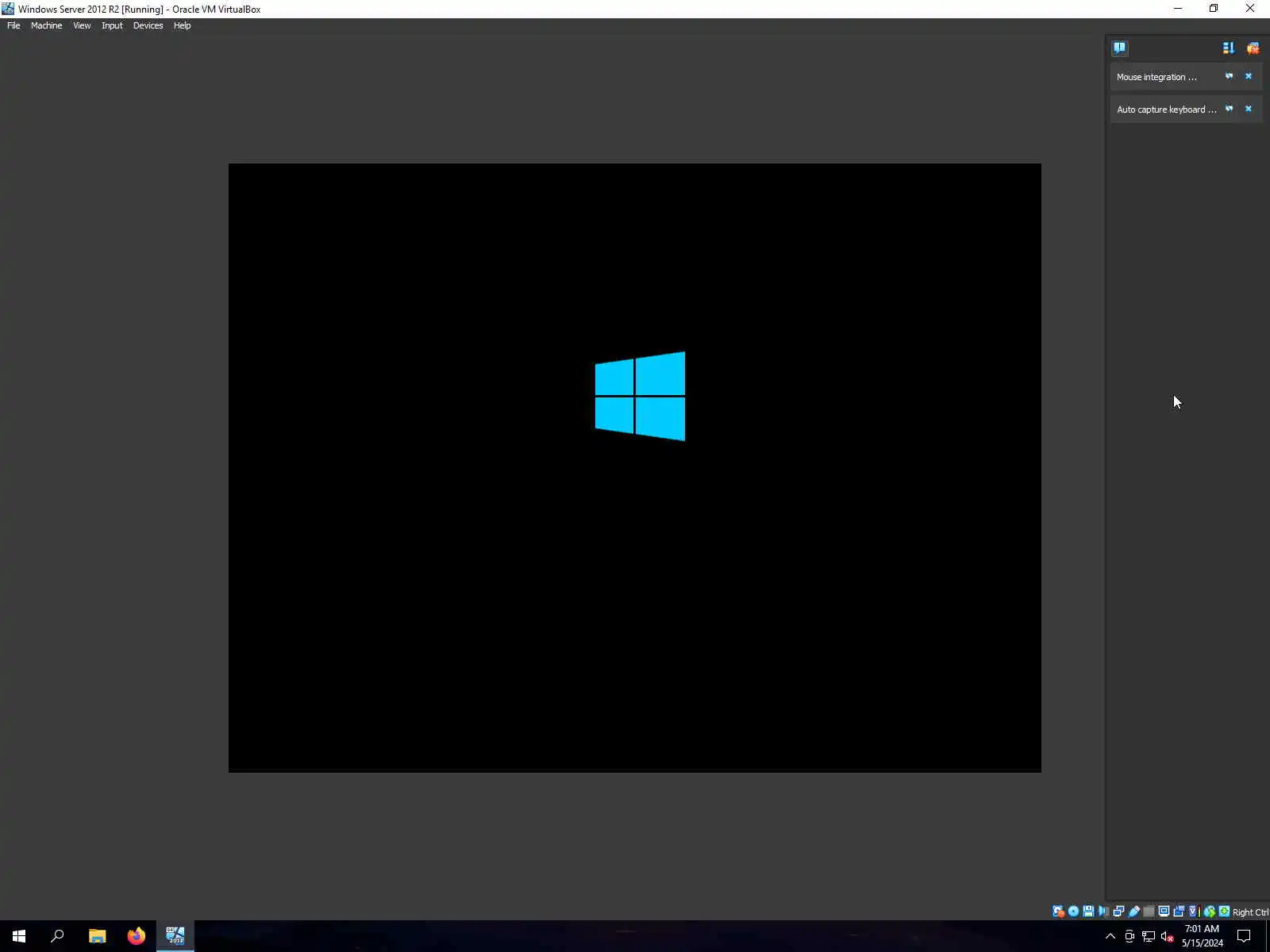Click the Meet Now tray icon
The image size is (1270, 952).
click(1130, 936)
